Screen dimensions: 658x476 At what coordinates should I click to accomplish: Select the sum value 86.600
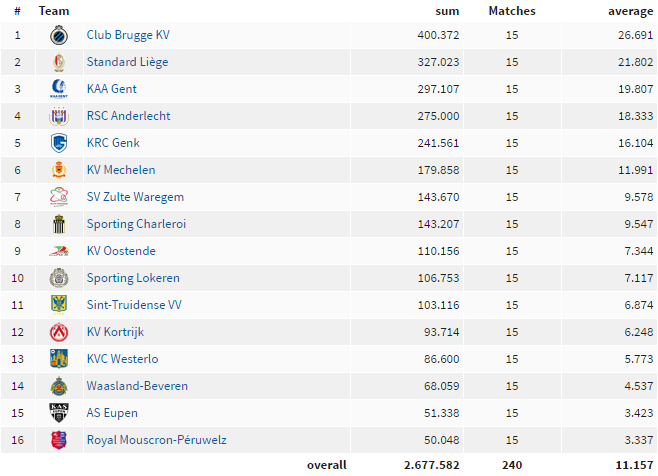pyautogui.click(x=441, y=359)
